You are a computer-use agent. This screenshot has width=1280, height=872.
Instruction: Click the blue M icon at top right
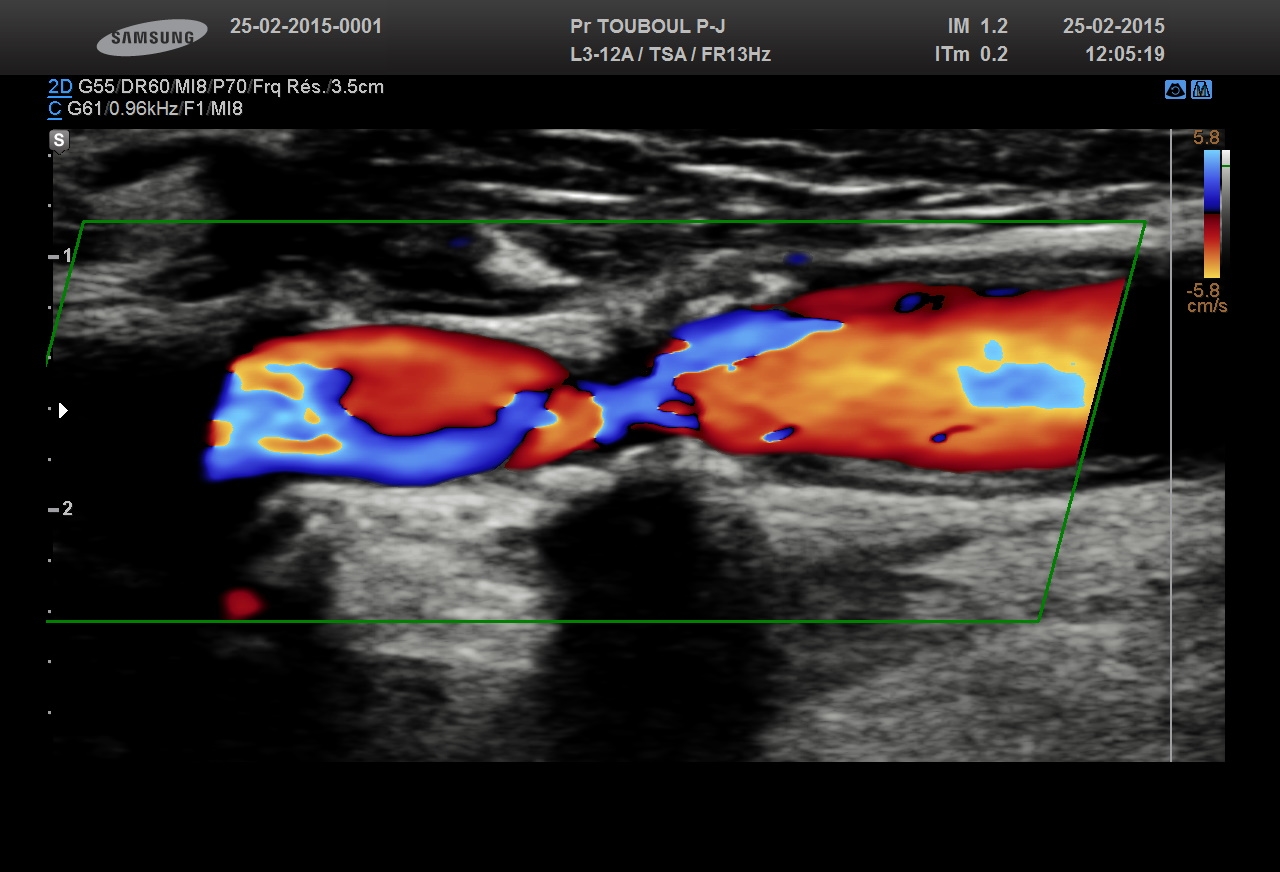pos(1202,90)
